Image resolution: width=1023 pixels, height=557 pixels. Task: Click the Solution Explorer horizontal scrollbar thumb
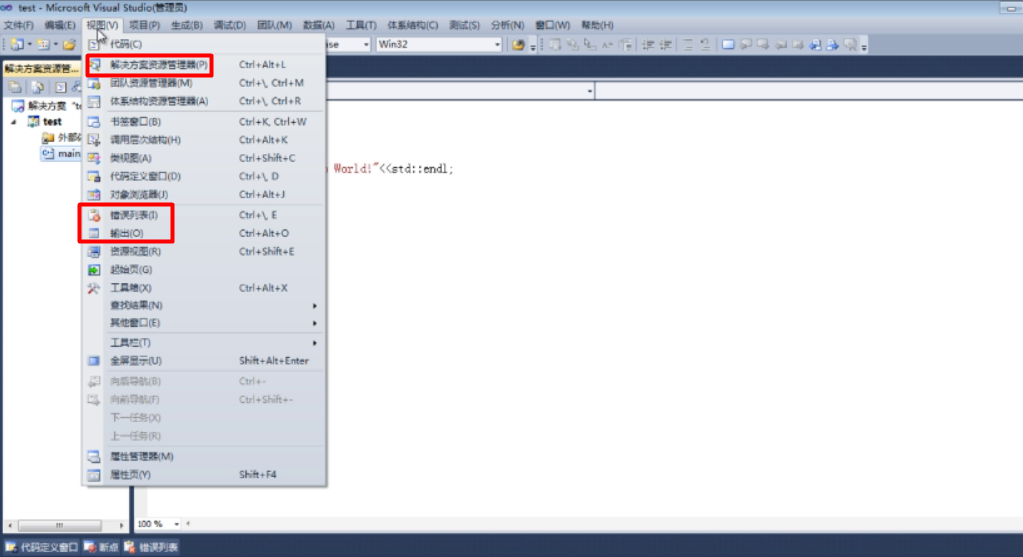(59, 525)
